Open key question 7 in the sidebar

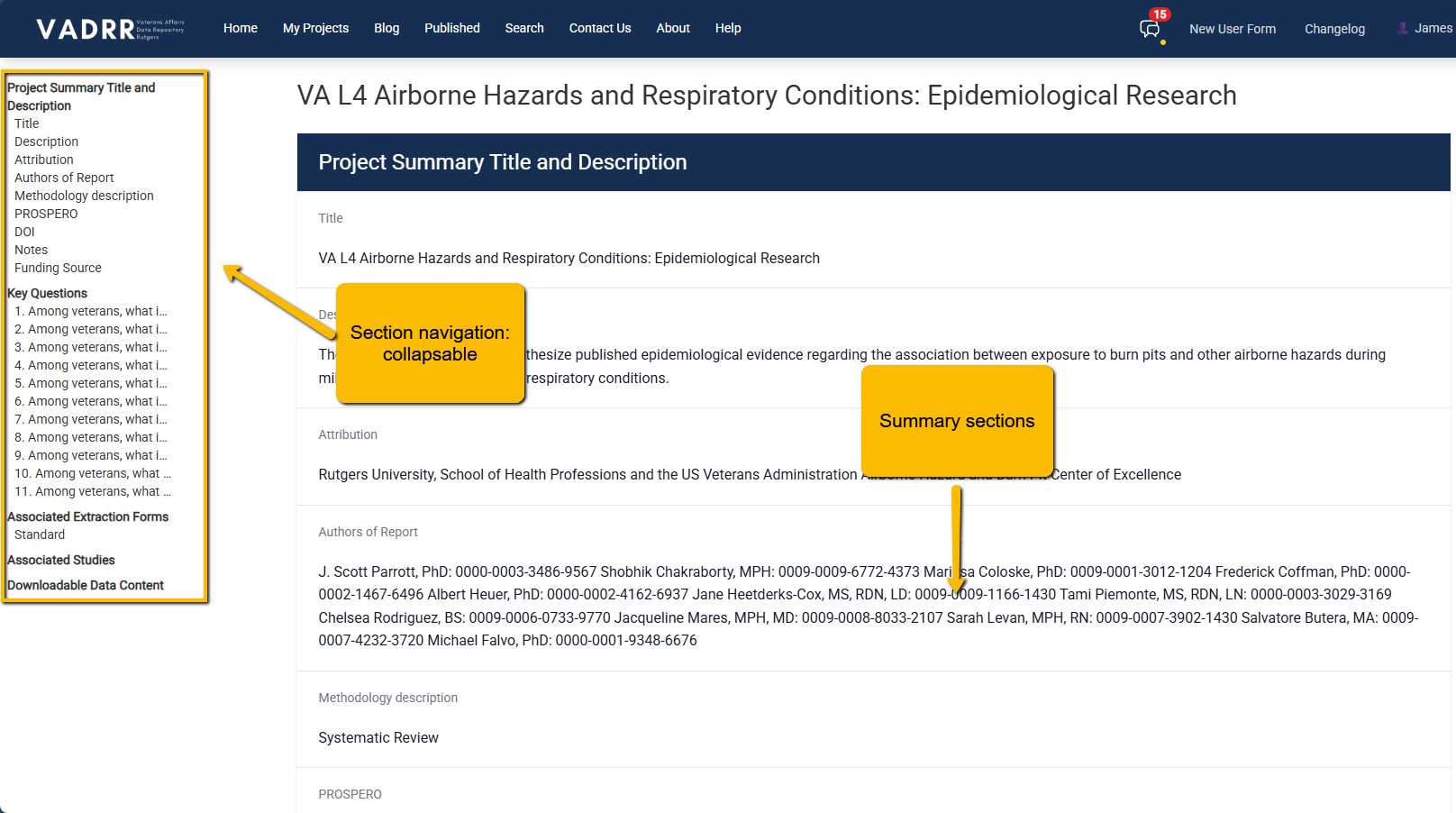click(91, 419)
